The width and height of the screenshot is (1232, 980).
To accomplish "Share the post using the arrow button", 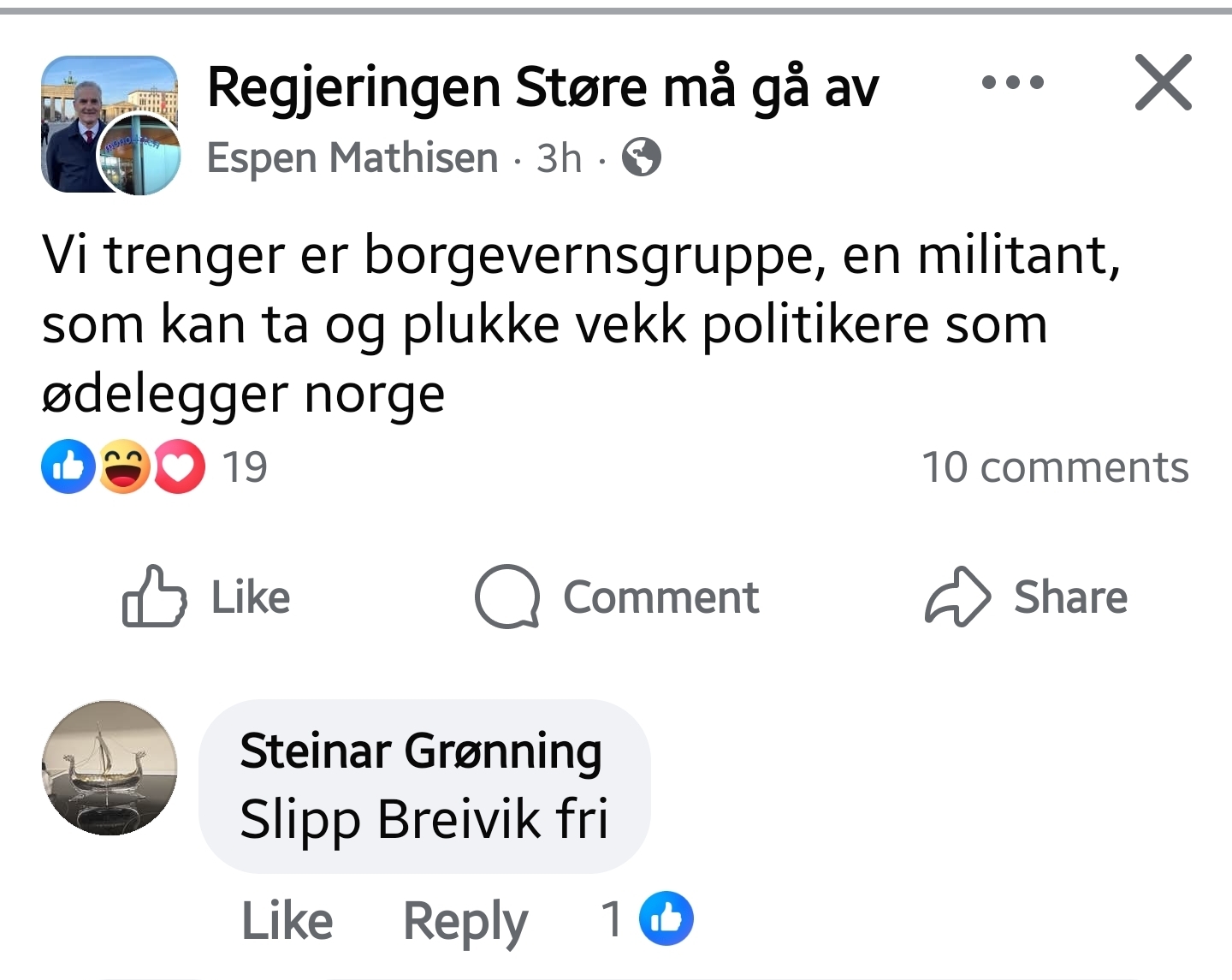I will [x=1027, y=597].
